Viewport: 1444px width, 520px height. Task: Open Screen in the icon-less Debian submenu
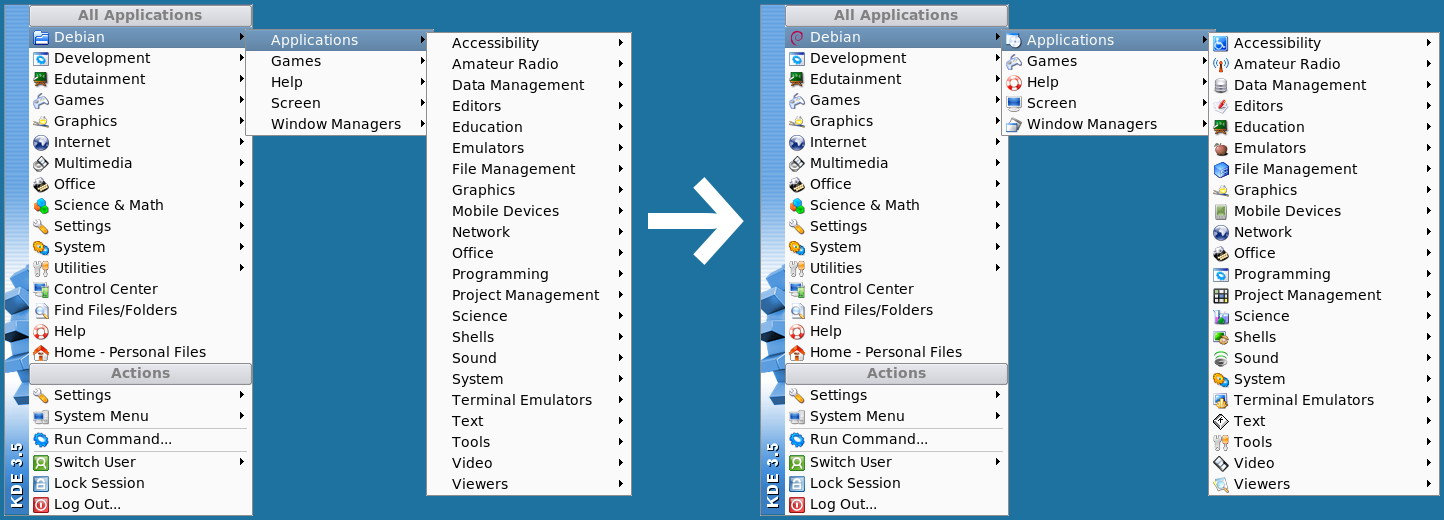[x=338, y=103]
